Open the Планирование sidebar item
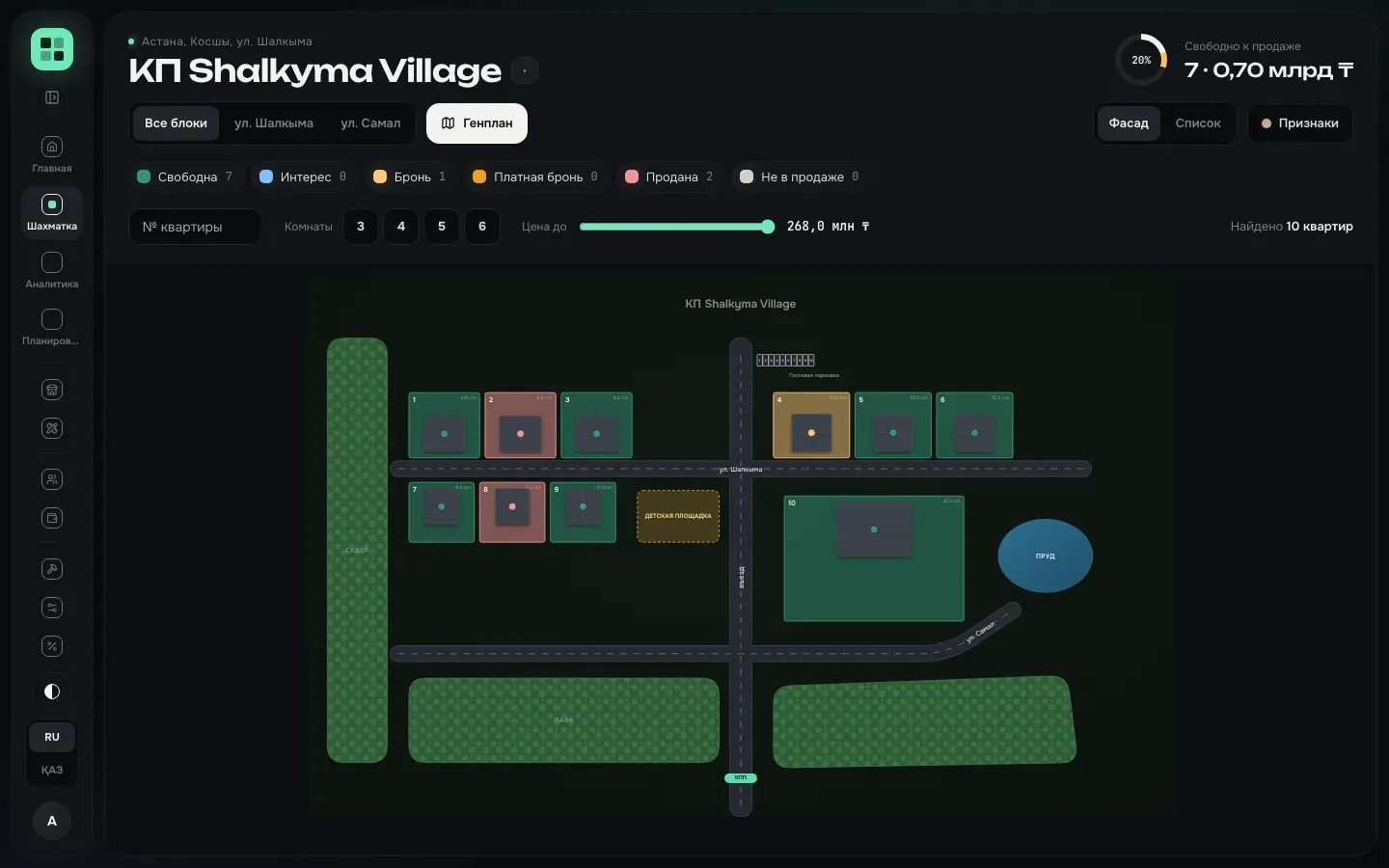The image size is (1389, 868). click(52, 327)
